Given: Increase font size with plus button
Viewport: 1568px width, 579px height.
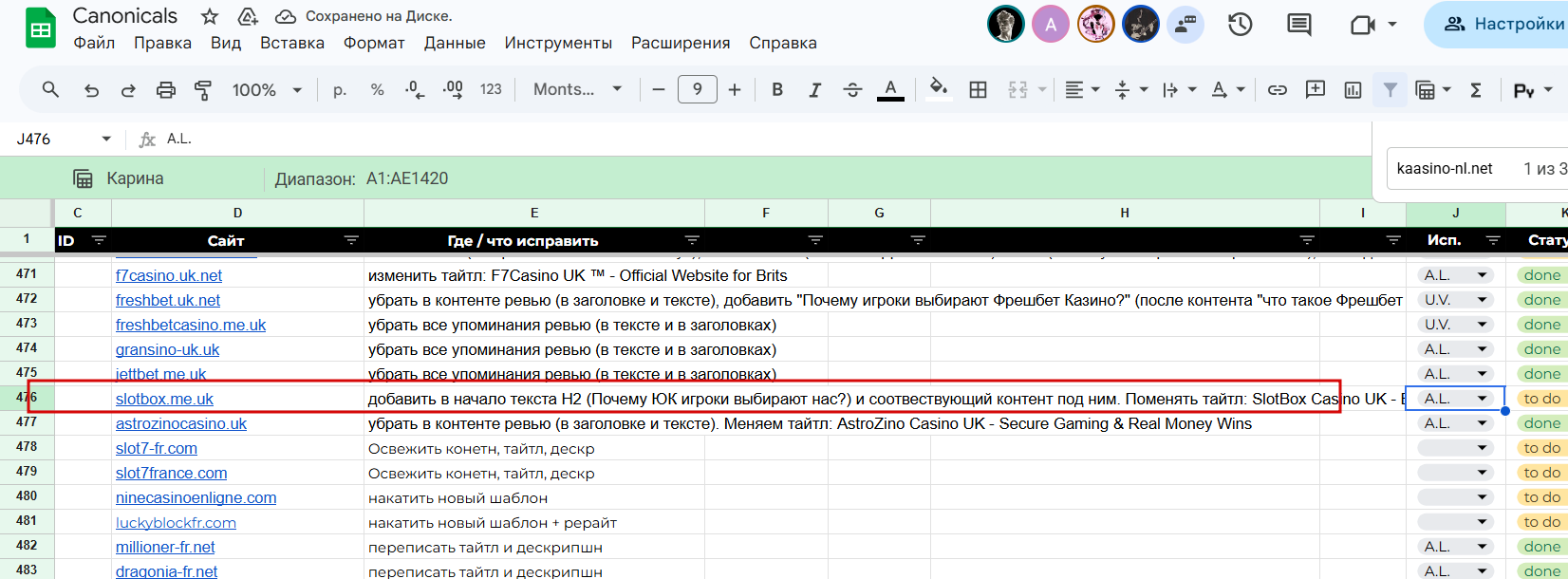Looking at the screenshot, I should pos(735,89).
